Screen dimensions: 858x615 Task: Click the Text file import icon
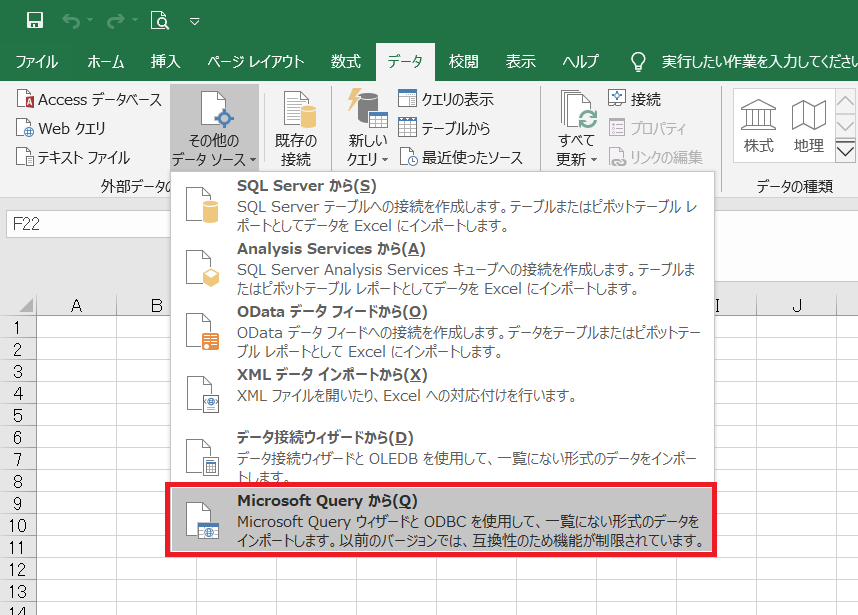point(25,157)
